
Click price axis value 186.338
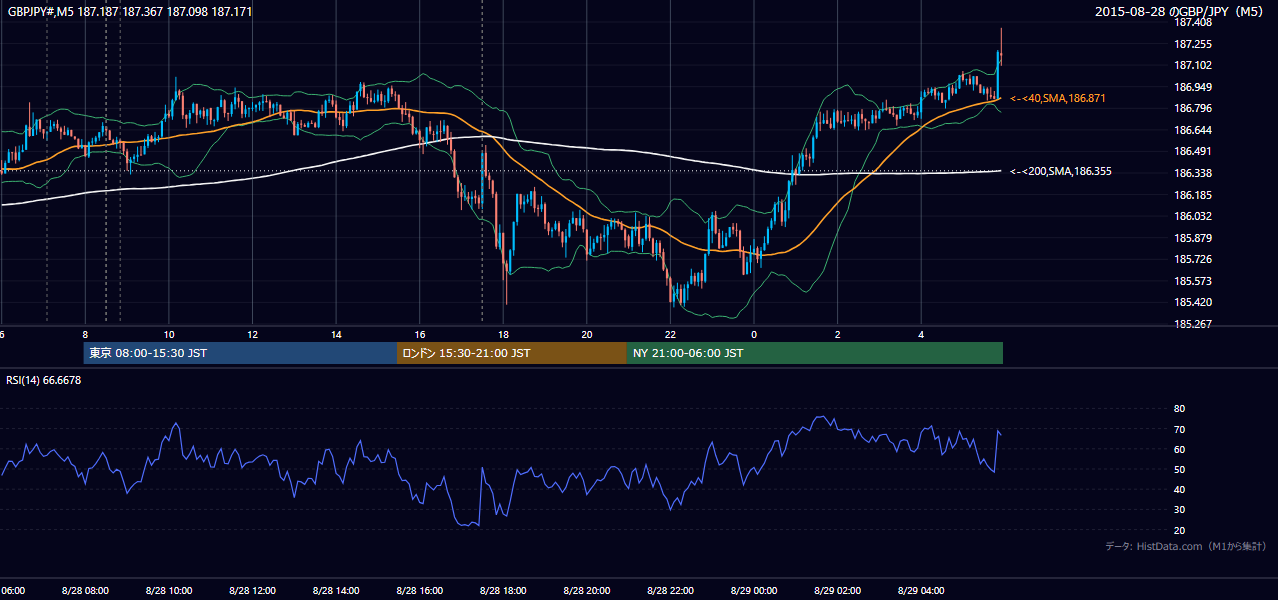coord(1192,173)
